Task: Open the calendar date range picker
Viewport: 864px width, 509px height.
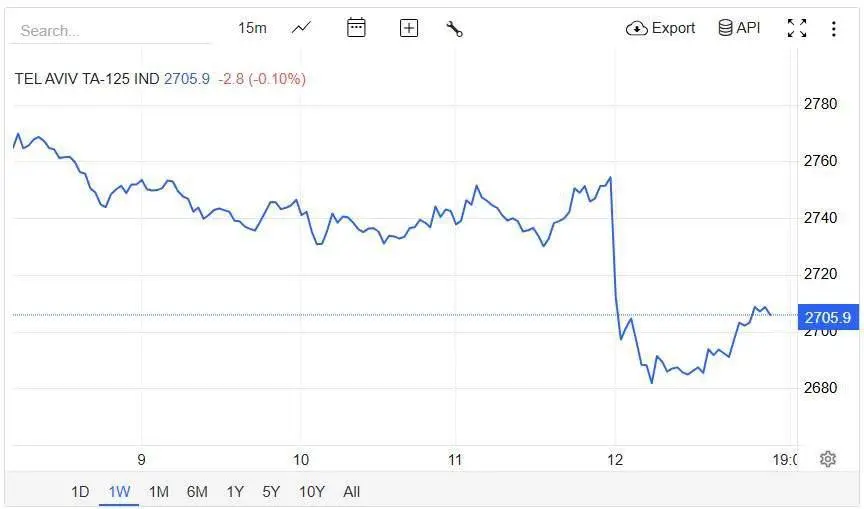Action: pos(356,28)
